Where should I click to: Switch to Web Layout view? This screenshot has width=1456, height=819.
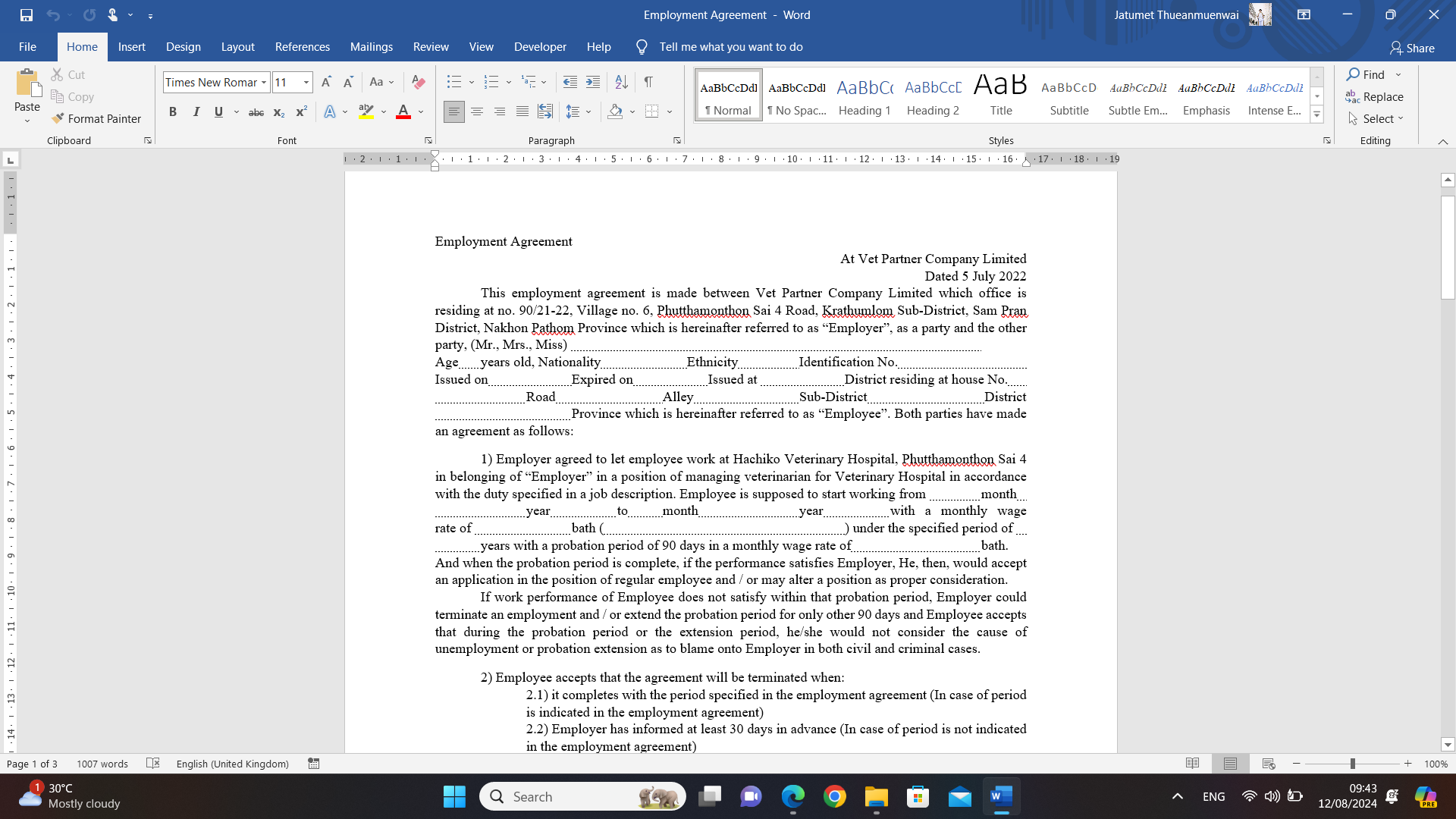coord(1269,764)
